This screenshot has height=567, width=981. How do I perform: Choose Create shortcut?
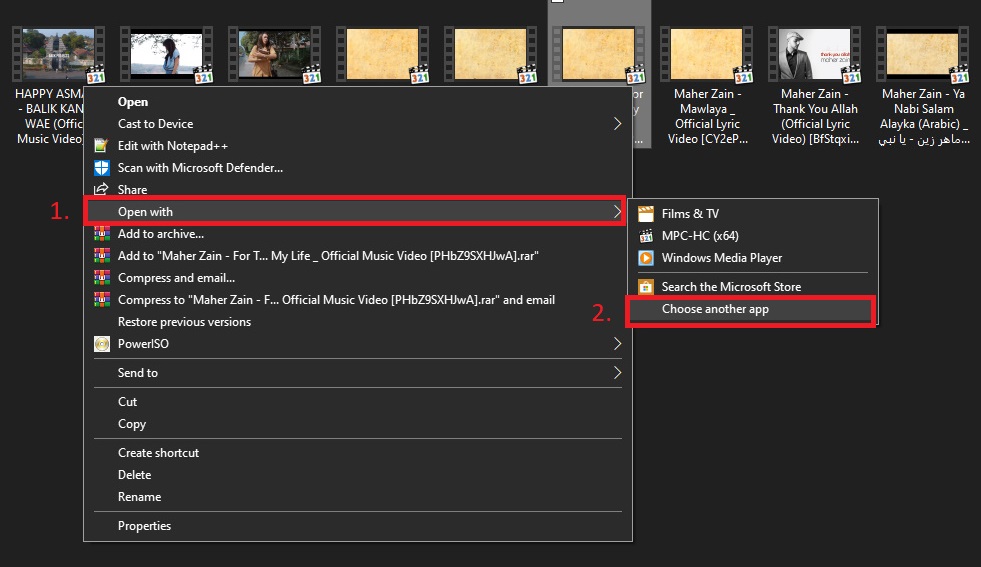click(358, 452)
